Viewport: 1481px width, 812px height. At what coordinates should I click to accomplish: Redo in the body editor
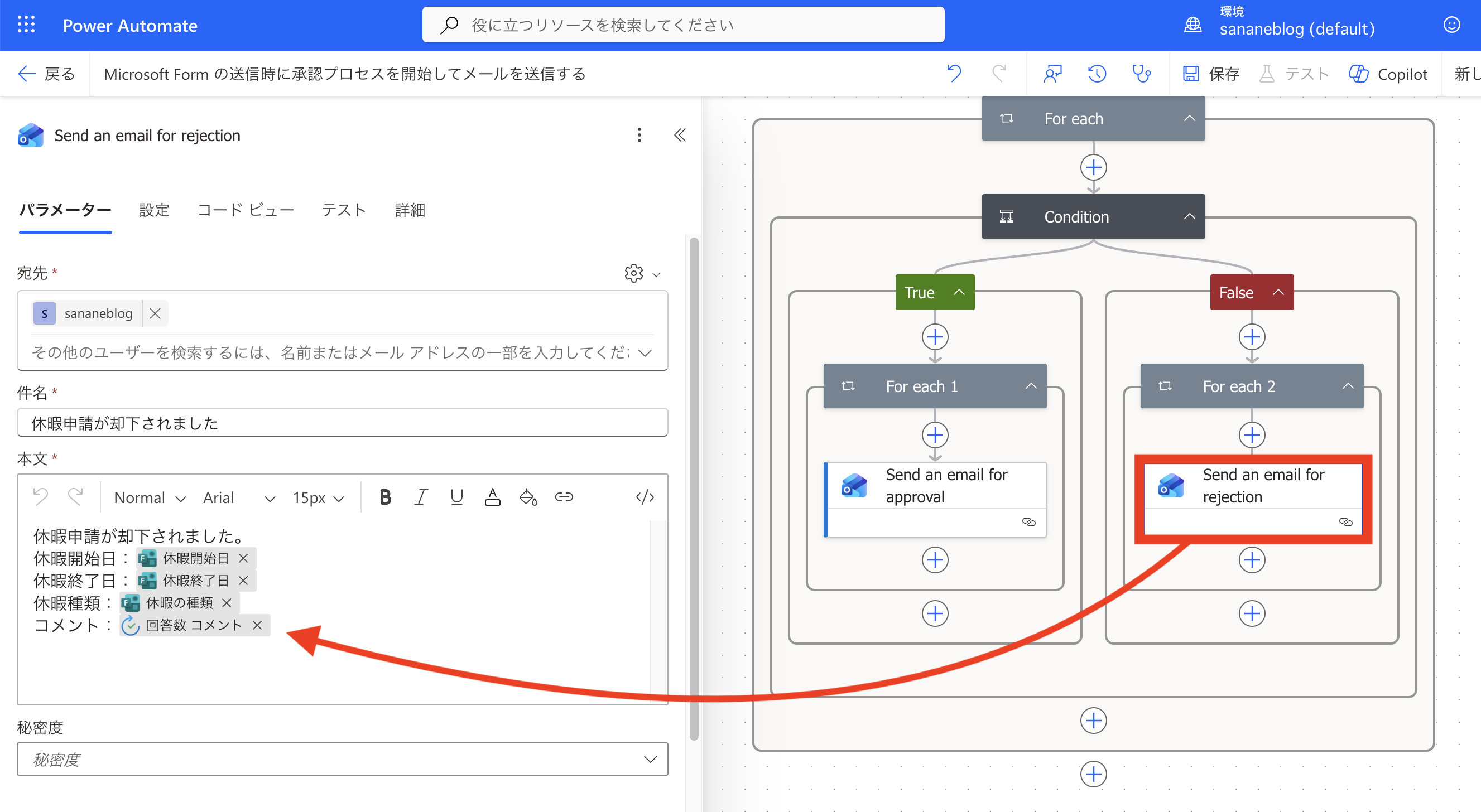point(75,496)
